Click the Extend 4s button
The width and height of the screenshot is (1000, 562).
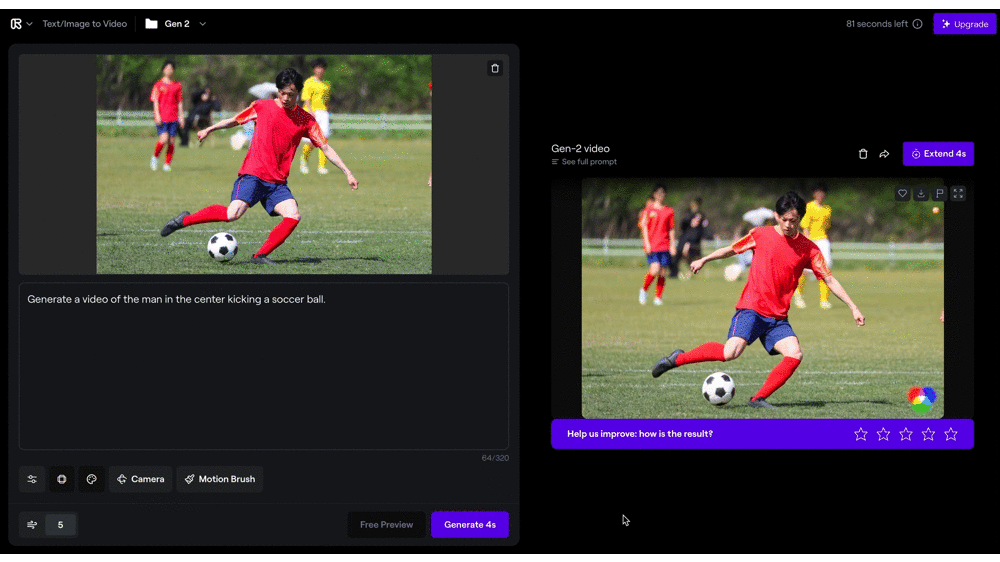click(x=938, y=154)
